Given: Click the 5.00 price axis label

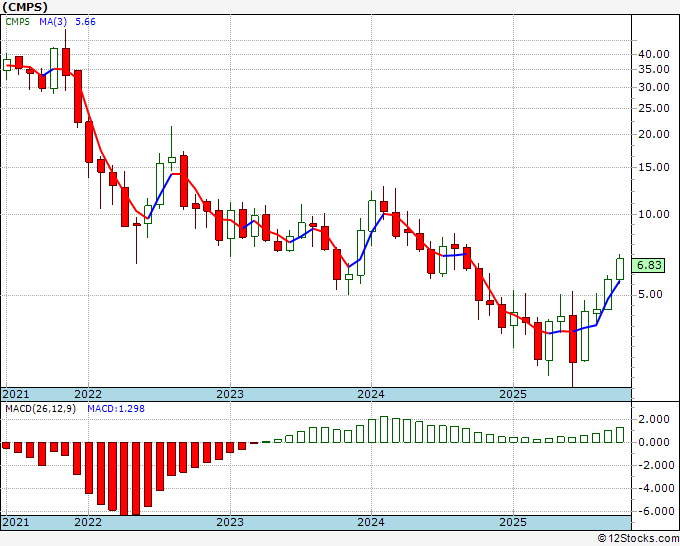Looking at the screenshot, I should 651,294.
